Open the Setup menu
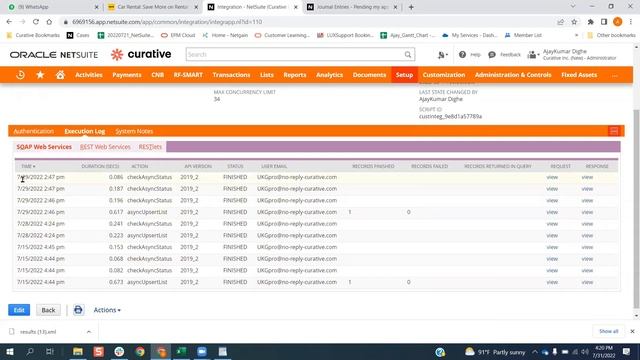This screenshot has width=640, height=360. coord(404,75)
